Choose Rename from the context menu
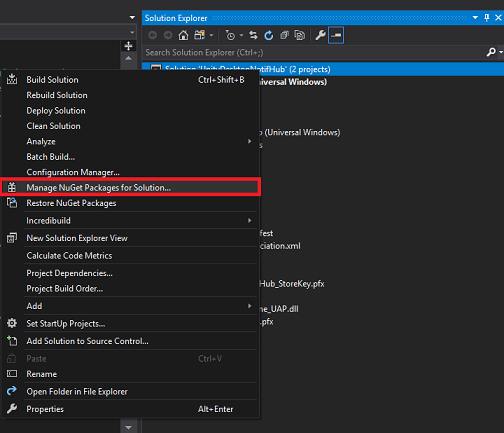504x433 pixels. tap(130, 374)
